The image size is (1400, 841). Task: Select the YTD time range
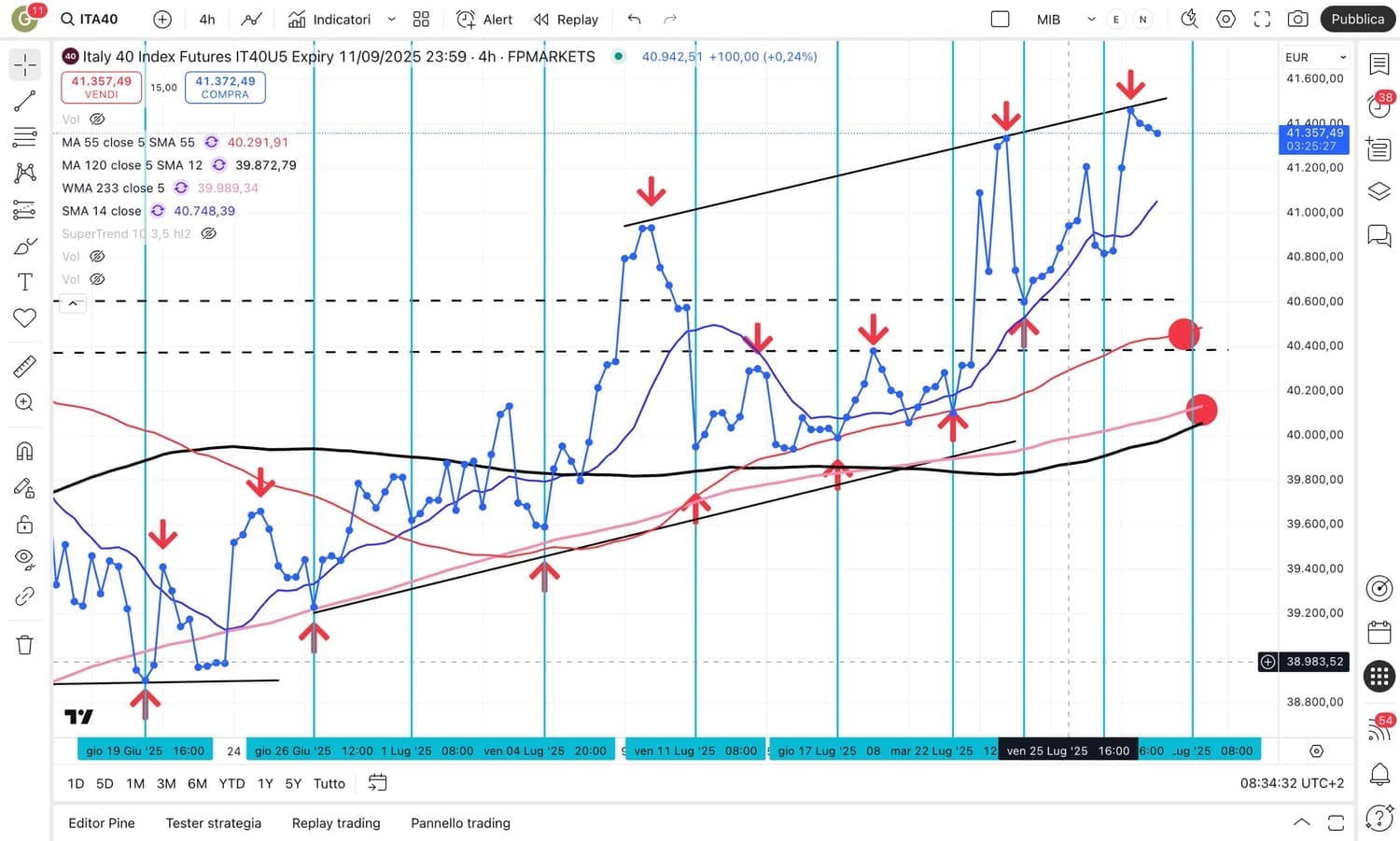point(231,783)
